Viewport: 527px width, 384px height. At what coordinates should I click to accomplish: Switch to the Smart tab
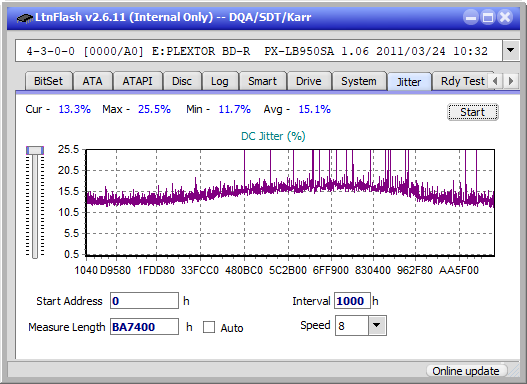click(262, 81)
